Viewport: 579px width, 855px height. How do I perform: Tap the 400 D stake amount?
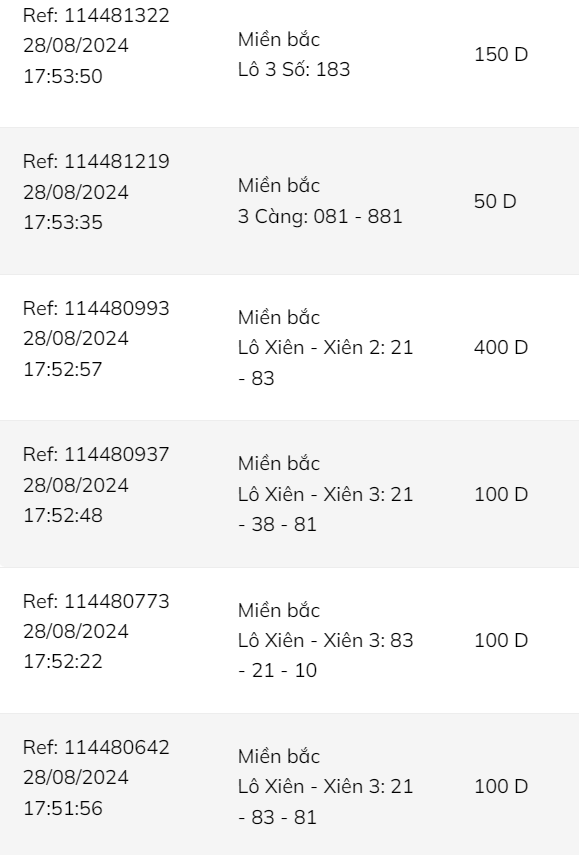(501, 347)
